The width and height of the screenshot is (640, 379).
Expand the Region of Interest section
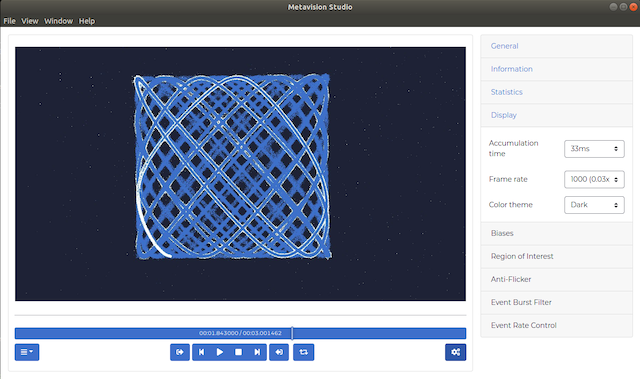(556, 256)
